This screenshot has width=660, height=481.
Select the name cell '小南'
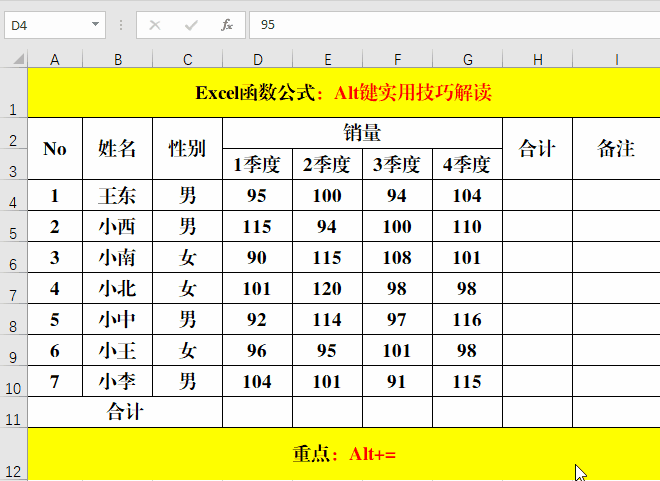click(117, 257)
